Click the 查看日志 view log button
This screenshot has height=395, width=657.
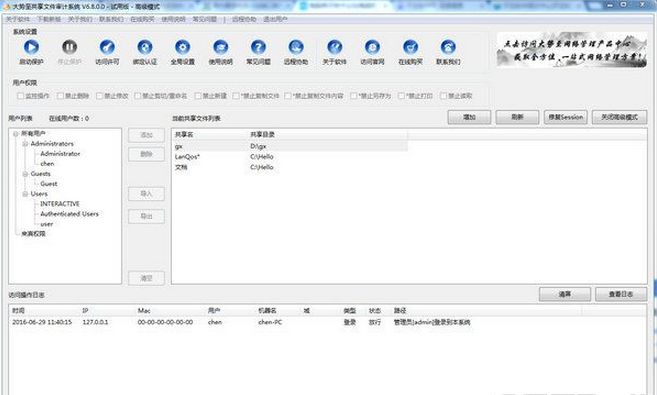[621, 294]
